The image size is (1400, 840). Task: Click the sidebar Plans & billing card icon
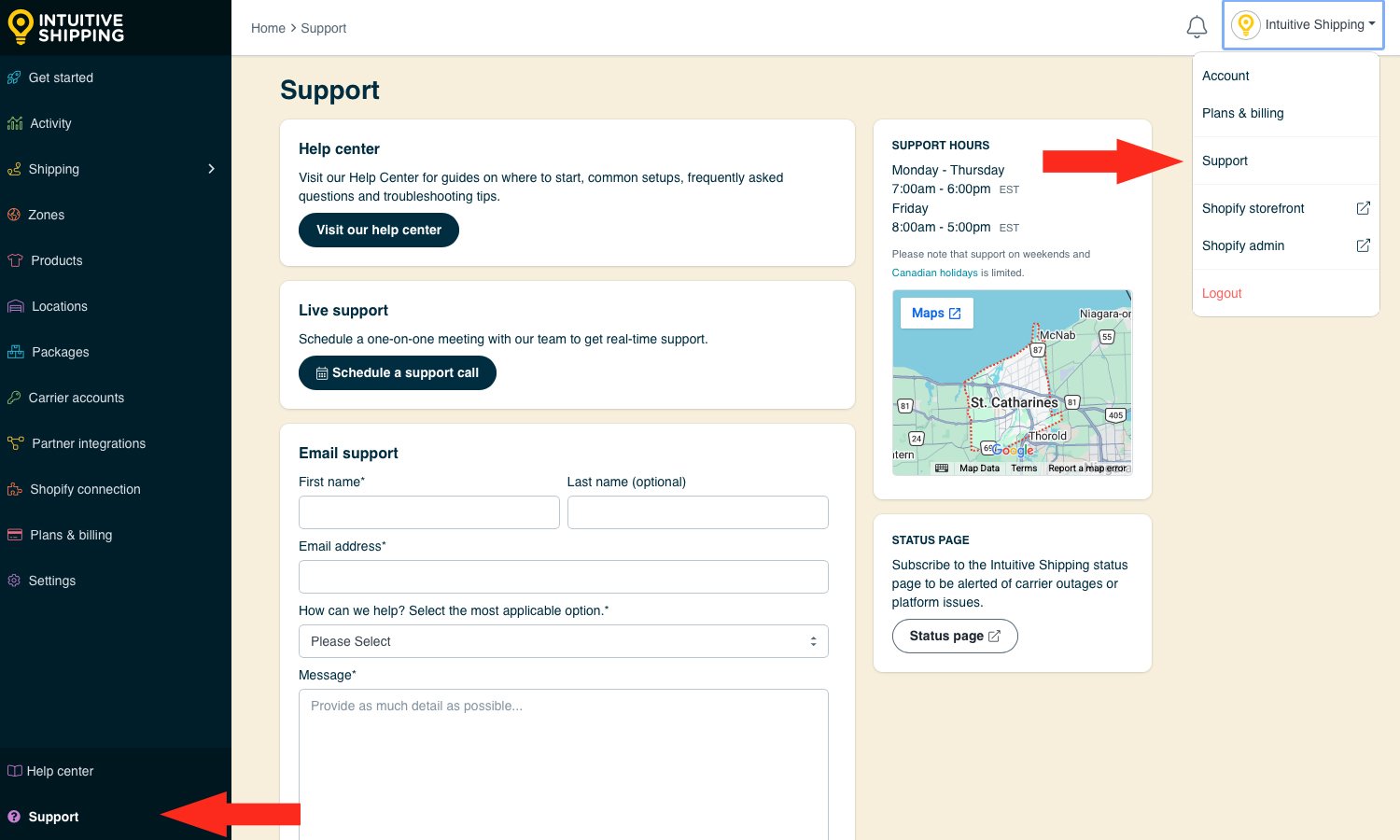tap(14, 535)
